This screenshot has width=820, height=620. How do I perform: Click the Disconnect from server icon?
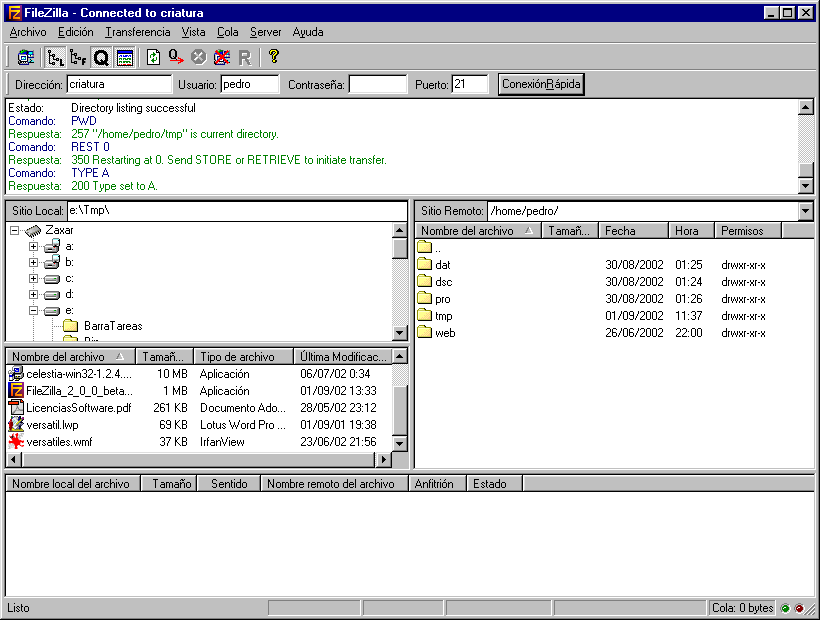point(221,58)
